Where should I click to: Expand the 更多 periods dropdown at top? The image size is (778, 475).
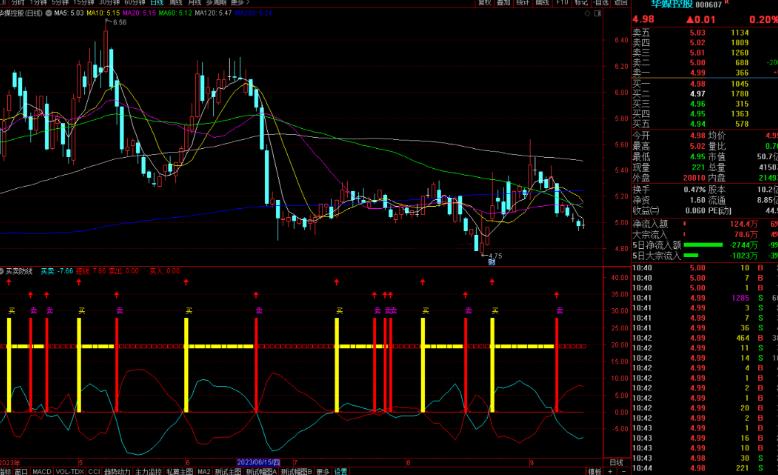pos(240,2)
